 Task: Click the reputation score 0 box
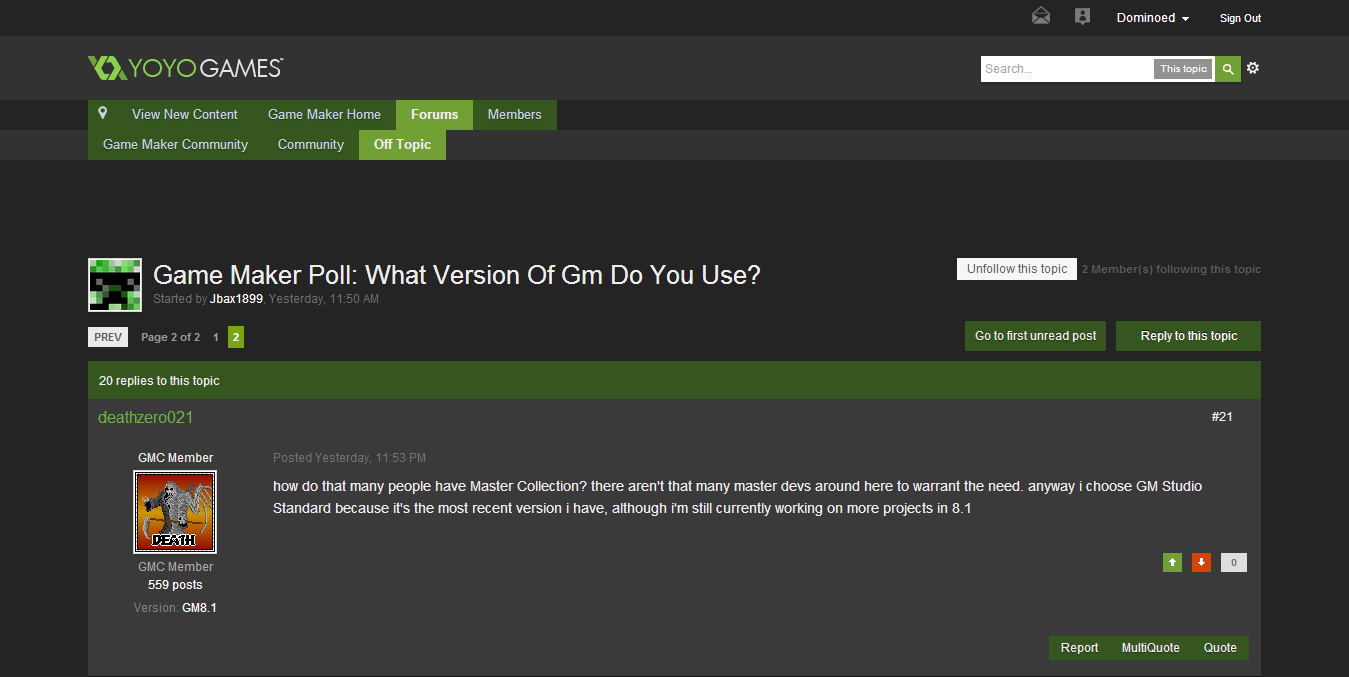1234,562
